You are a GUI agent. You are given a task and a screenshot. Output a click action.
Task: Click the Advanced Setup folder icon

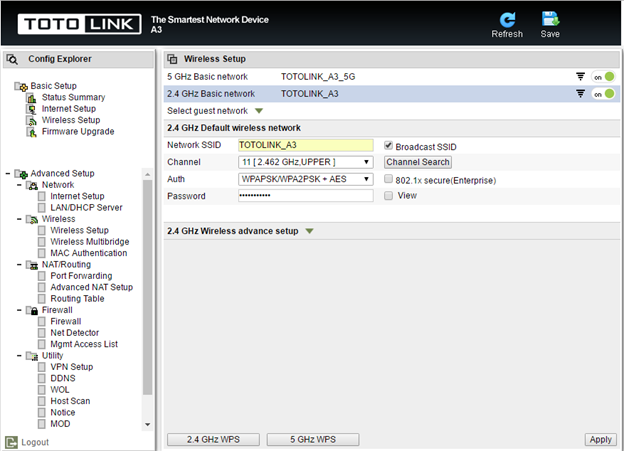pyautogui.click(x=21, y=174)
